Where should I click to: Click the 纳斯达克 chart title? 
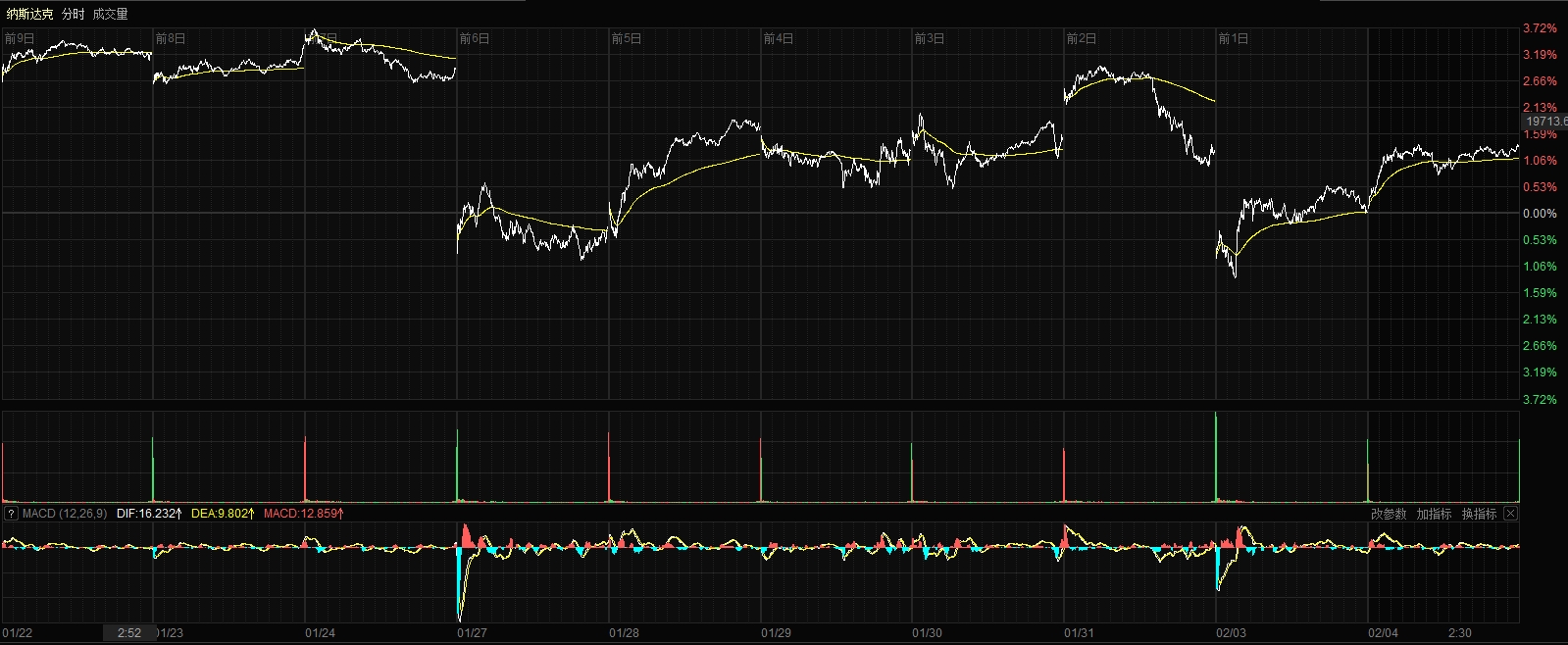tap(29, 14)
